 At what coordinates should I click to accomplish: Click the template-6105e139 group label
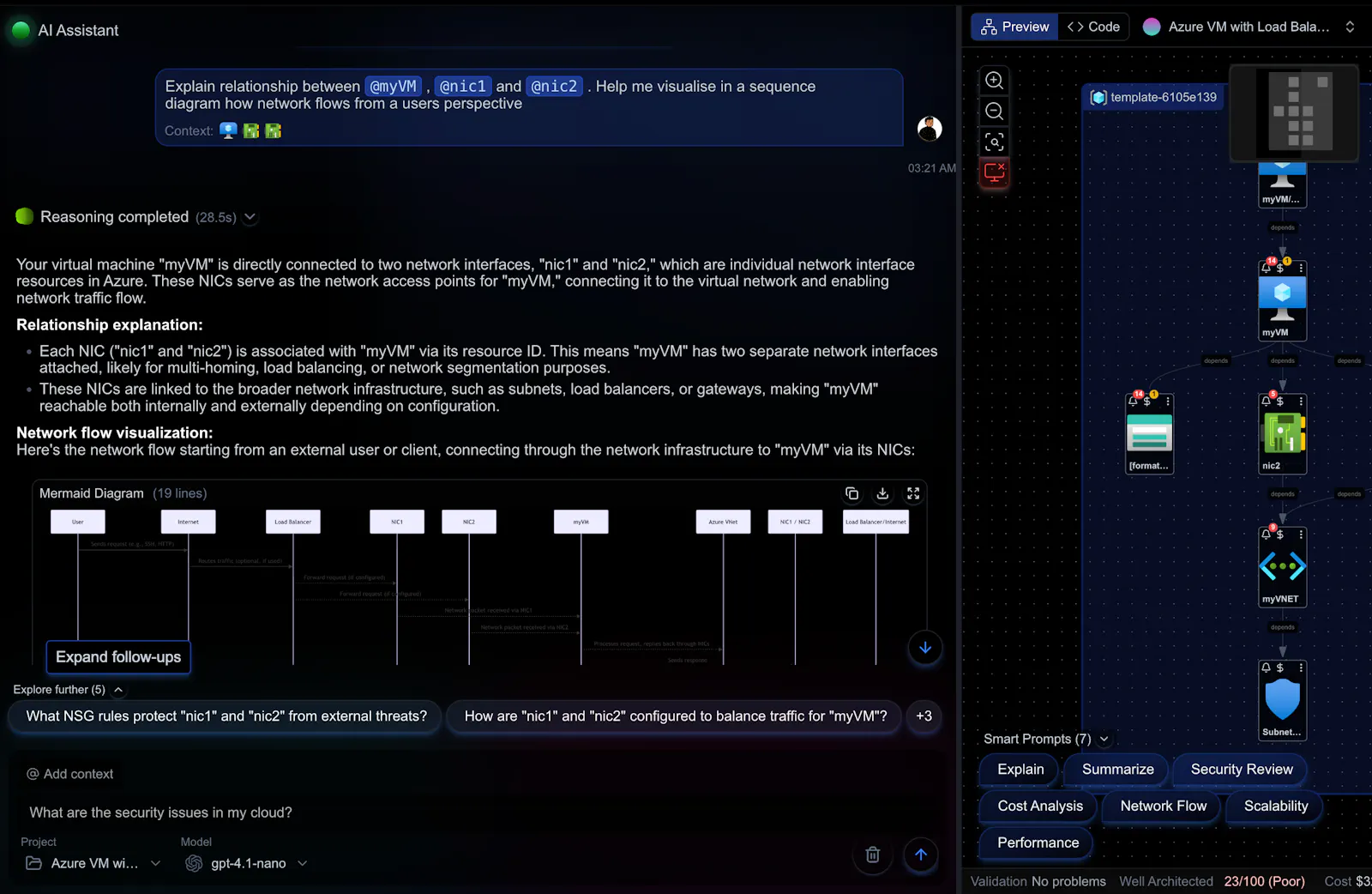(x=1153, y=97)
